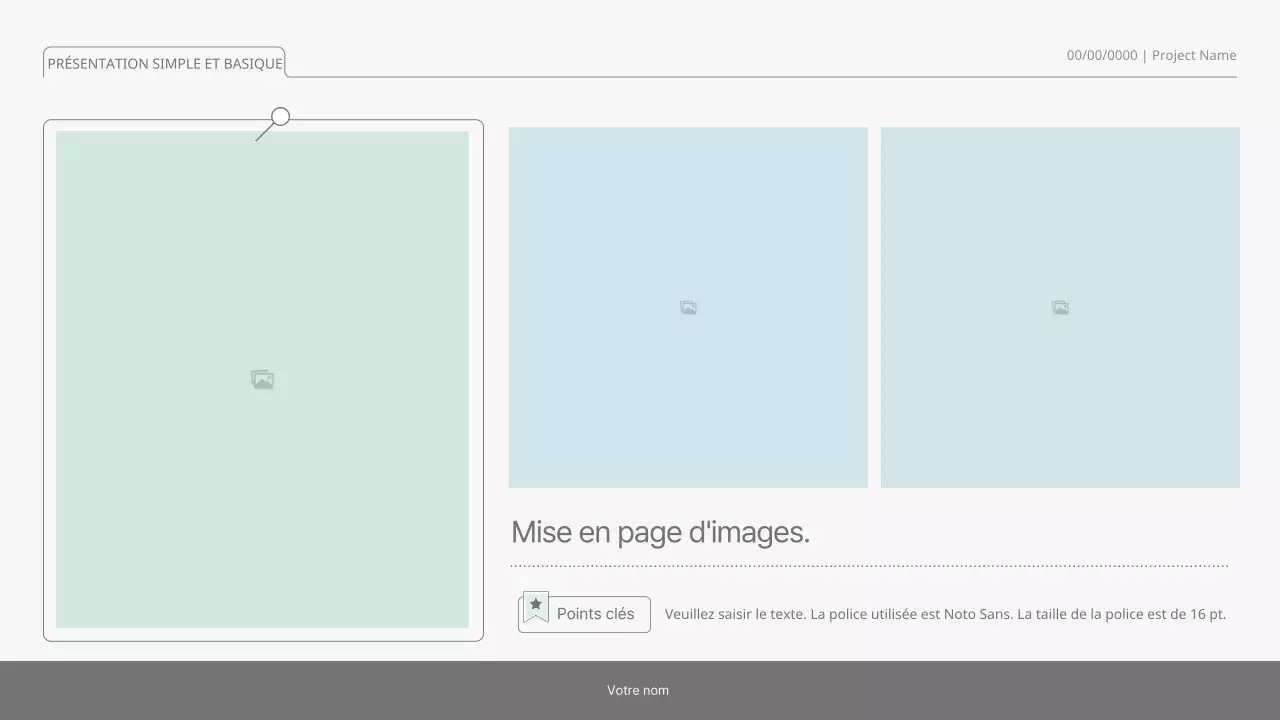This screenshot has height=720, width=1280.
Task: Click the pushpin icon atop the green frame
Action: [279, 118]
